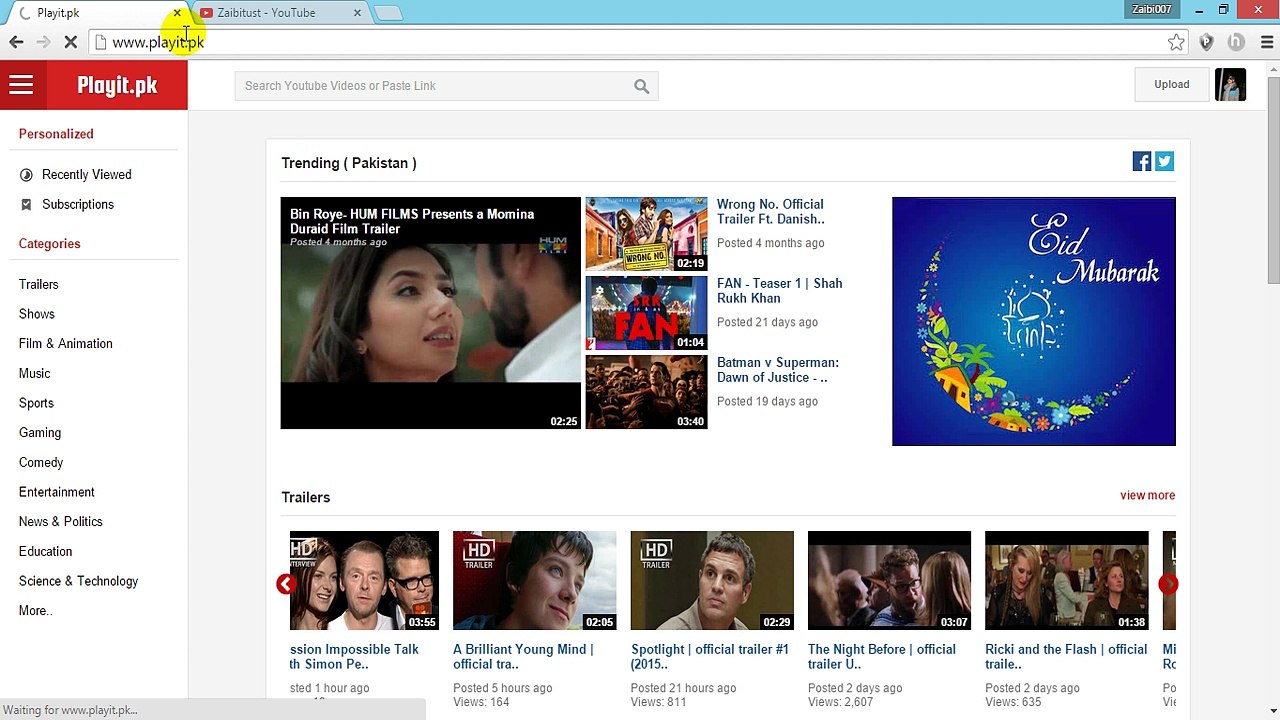Open Spotlight official trailer thumbnail

[712, 580]
